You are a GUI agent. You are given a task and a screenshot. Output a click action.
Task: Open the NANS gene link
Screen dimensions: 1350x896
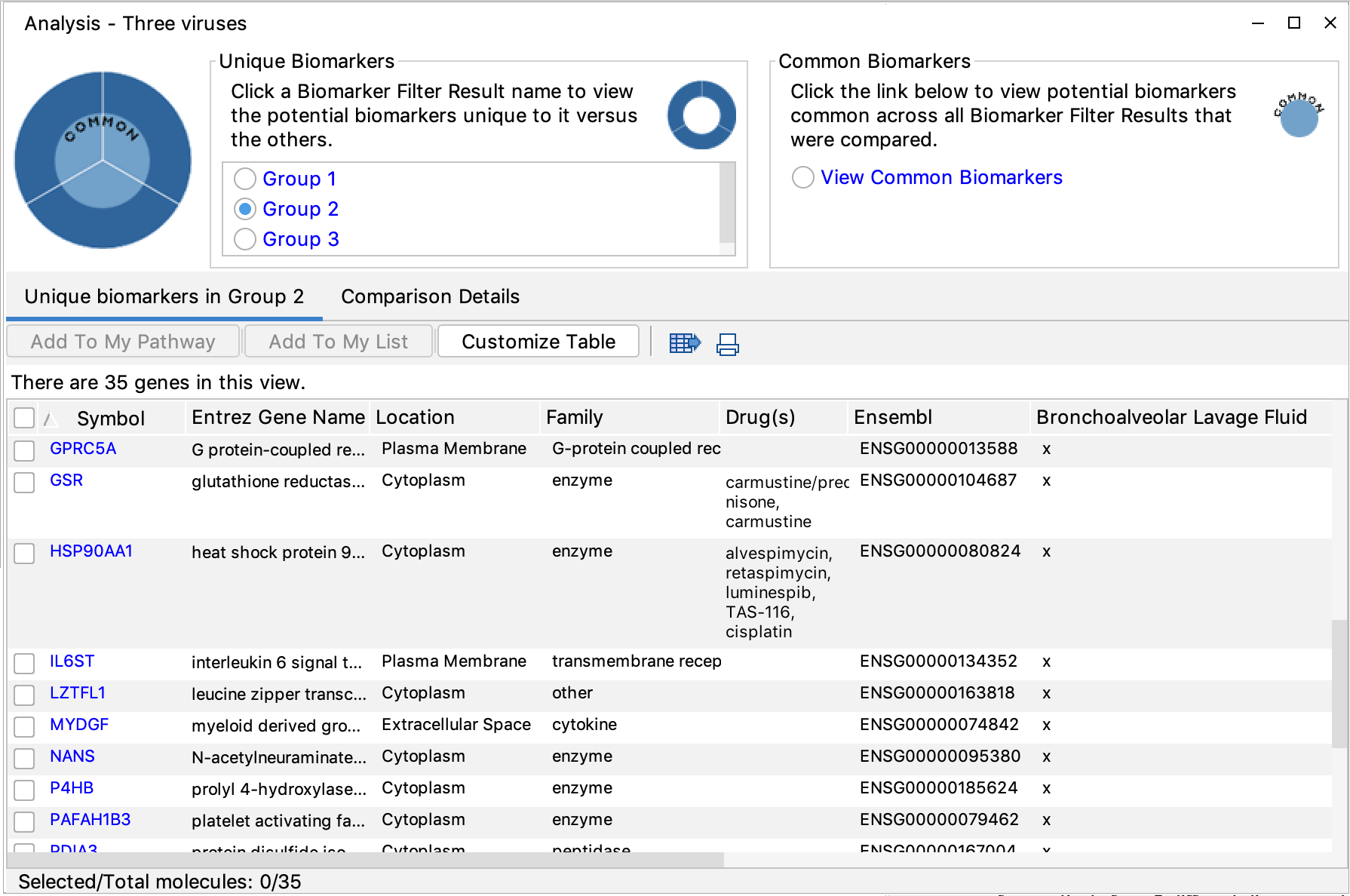(72, 756)
